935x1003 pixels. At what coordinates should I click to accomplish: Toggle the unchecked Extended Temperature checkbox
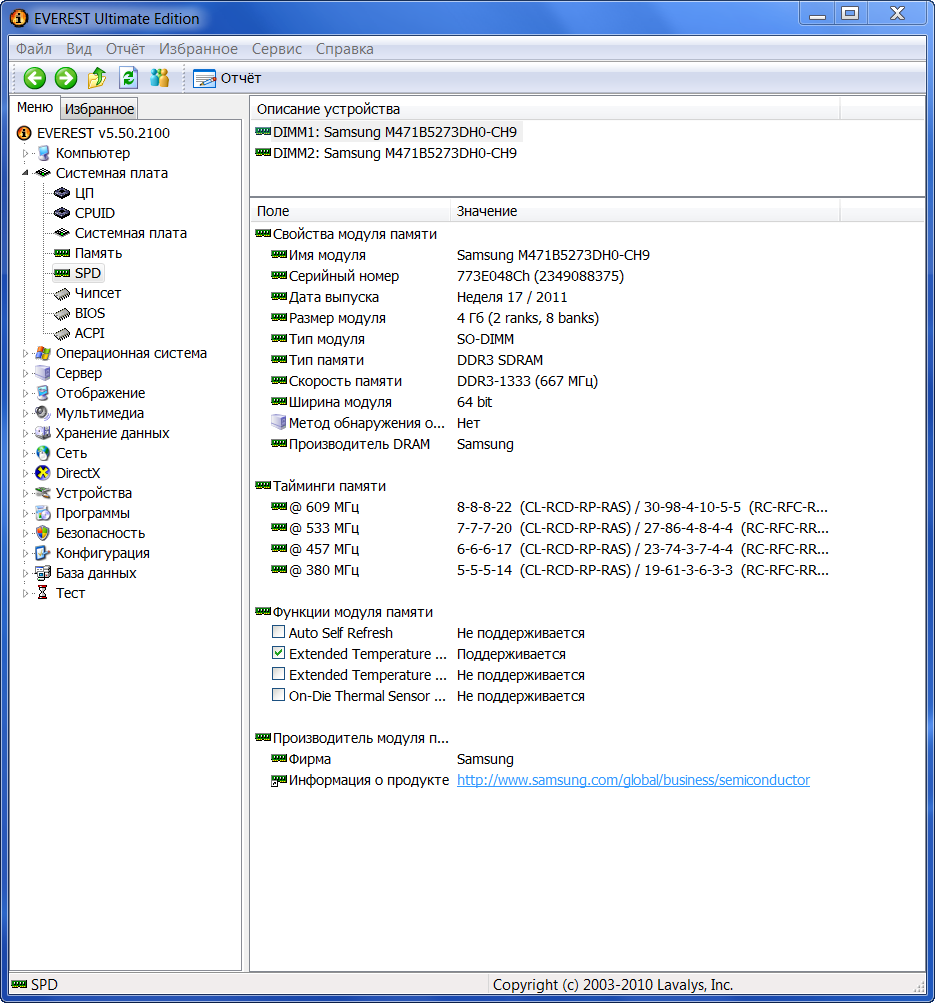pyautogui.click(x=278, y=674)
